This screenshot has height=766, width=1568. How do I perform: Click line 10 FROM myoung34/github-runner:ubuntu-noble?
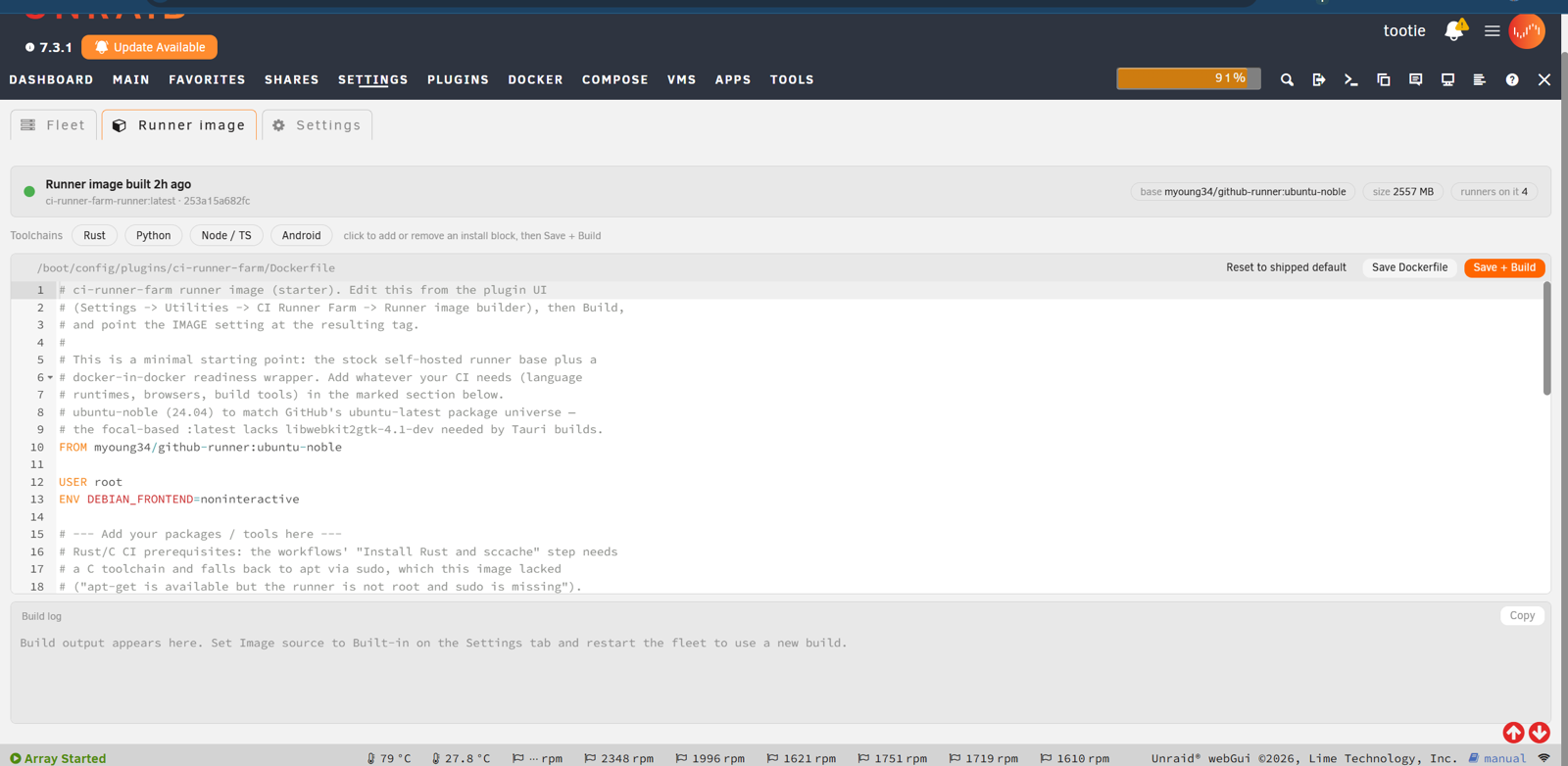click(x=200, y=447)
